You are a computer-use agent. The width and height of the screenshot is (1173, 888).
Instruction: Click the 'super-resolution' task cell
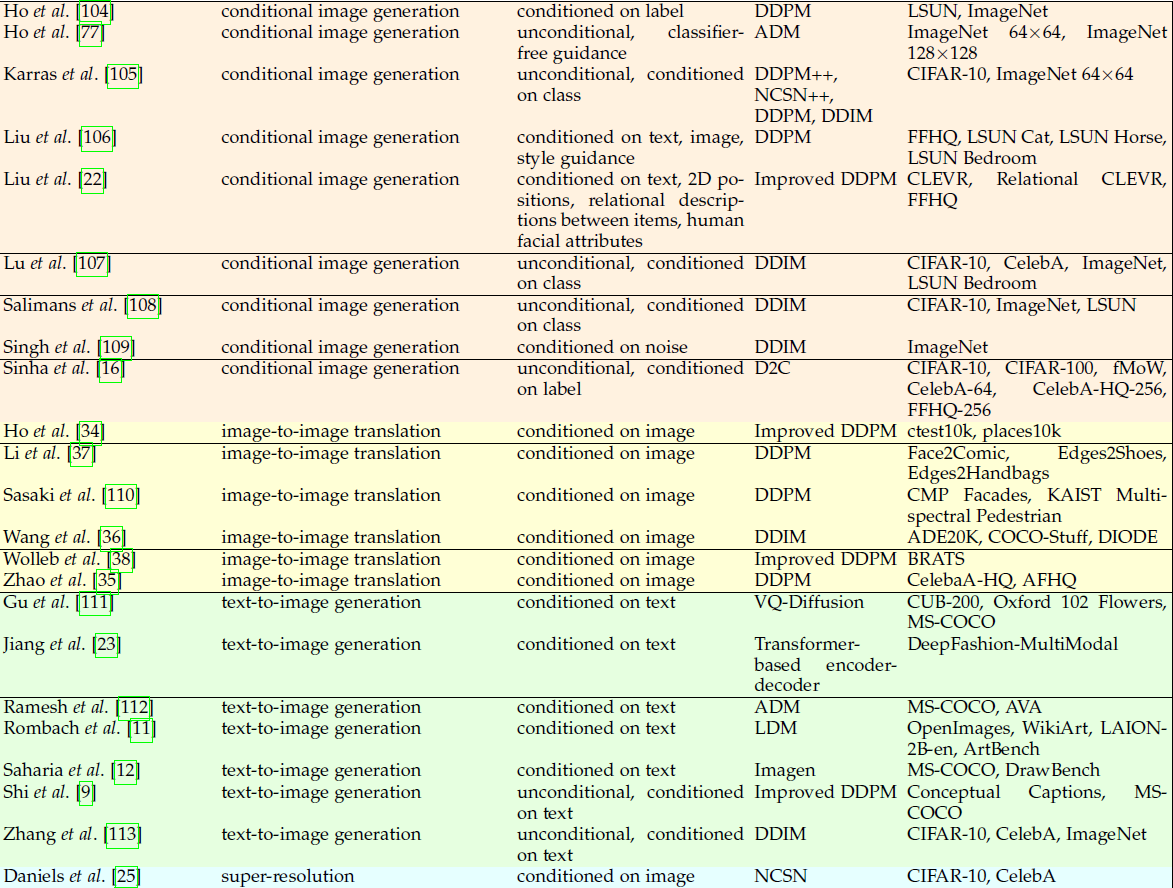click(287, 876)
